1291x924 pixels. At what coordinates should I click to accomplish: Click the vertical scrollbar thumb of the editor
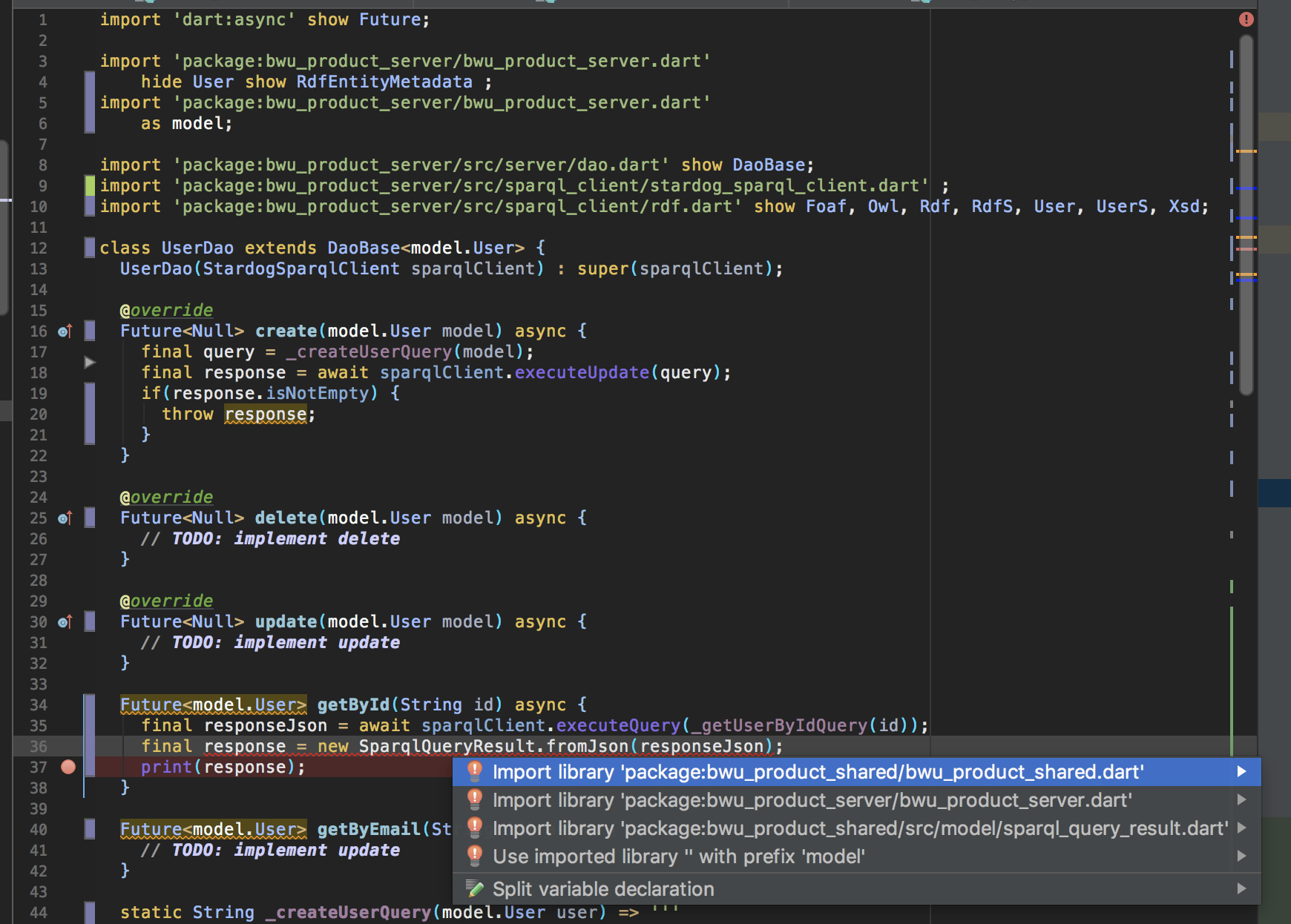pyautogui.click(x=1246, y=215)
